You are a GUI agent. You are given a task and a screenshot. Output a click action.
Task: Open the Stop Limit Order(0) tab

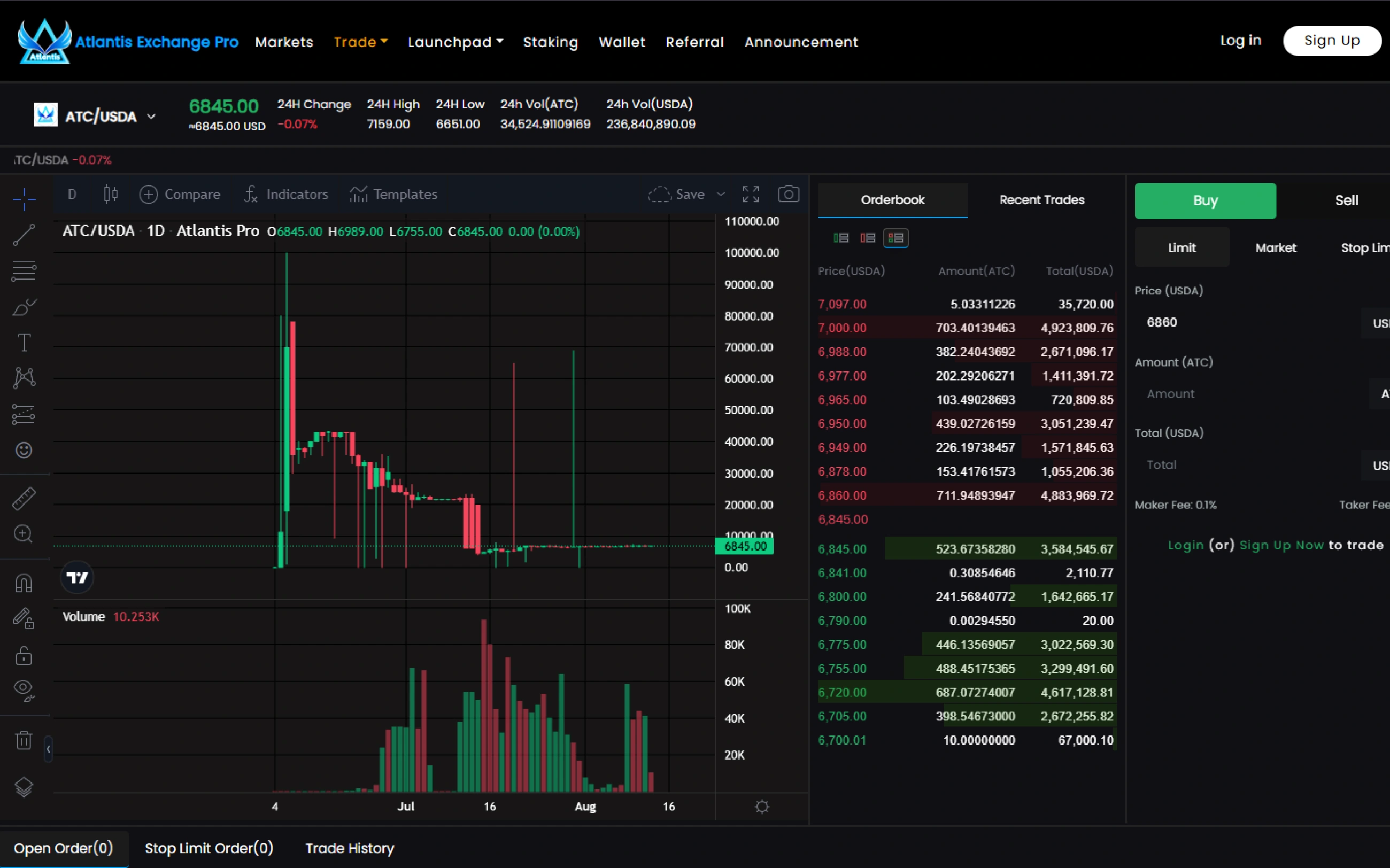coord(209,848)
